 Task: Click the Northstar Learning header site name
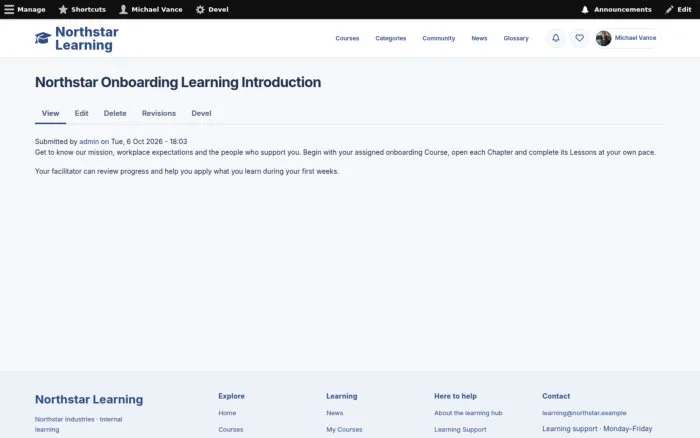(x=87, y=38)
